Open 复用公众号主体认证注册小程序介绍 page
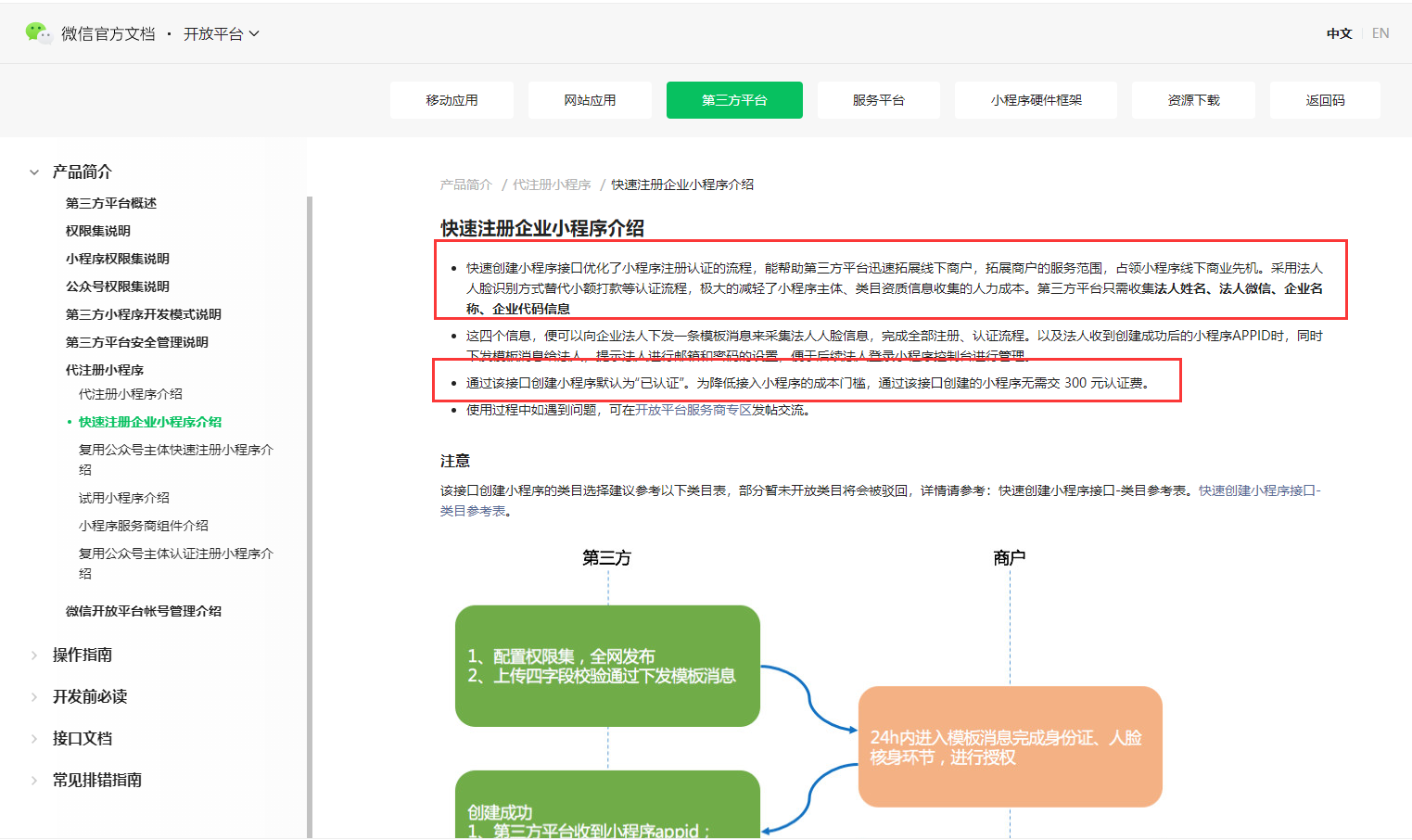 point(176,564)
